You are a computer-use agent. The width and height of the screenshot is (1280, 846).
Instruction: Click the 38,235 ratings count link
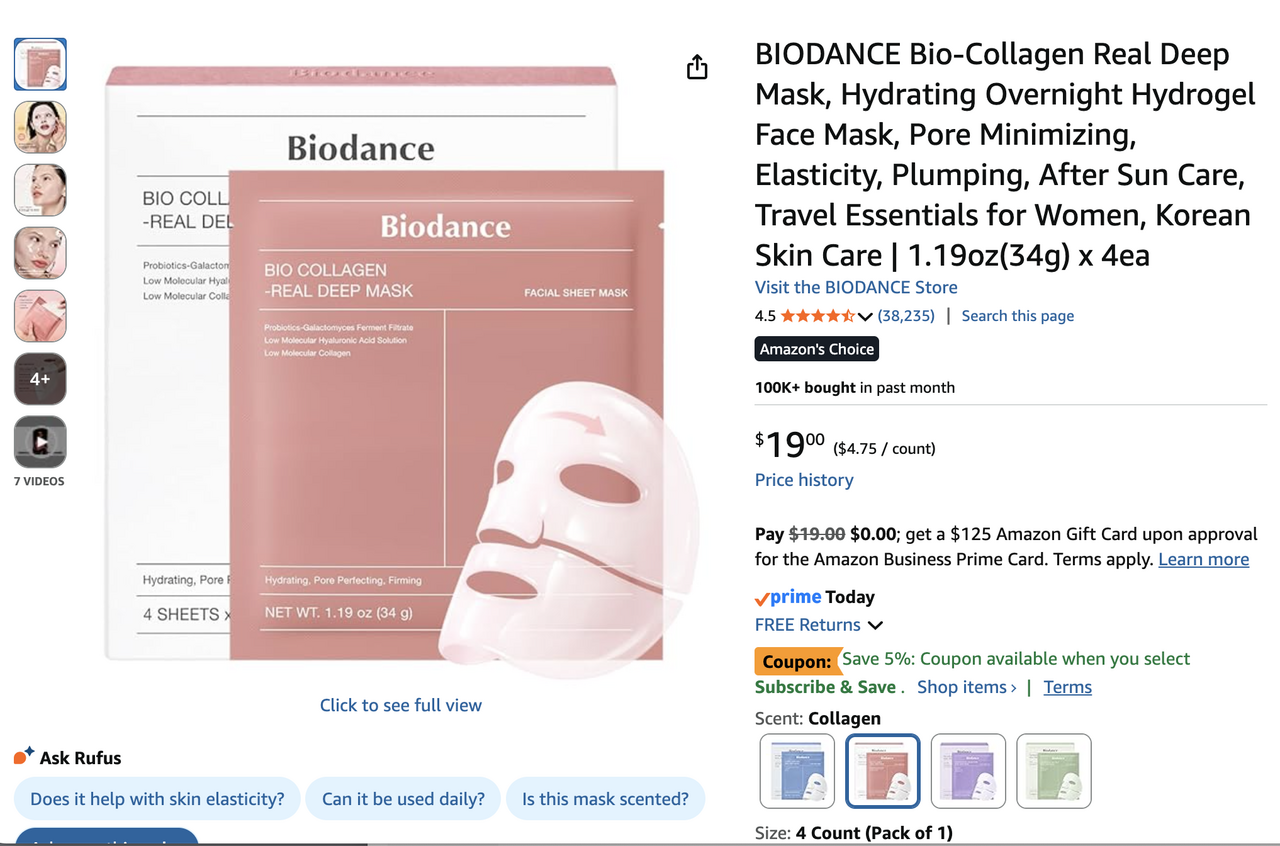point(906,316)
